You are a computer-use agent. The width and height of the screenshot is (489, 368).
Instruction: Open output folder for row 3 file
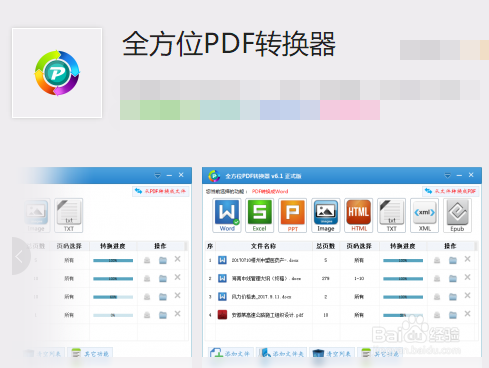tap(453, 296)
